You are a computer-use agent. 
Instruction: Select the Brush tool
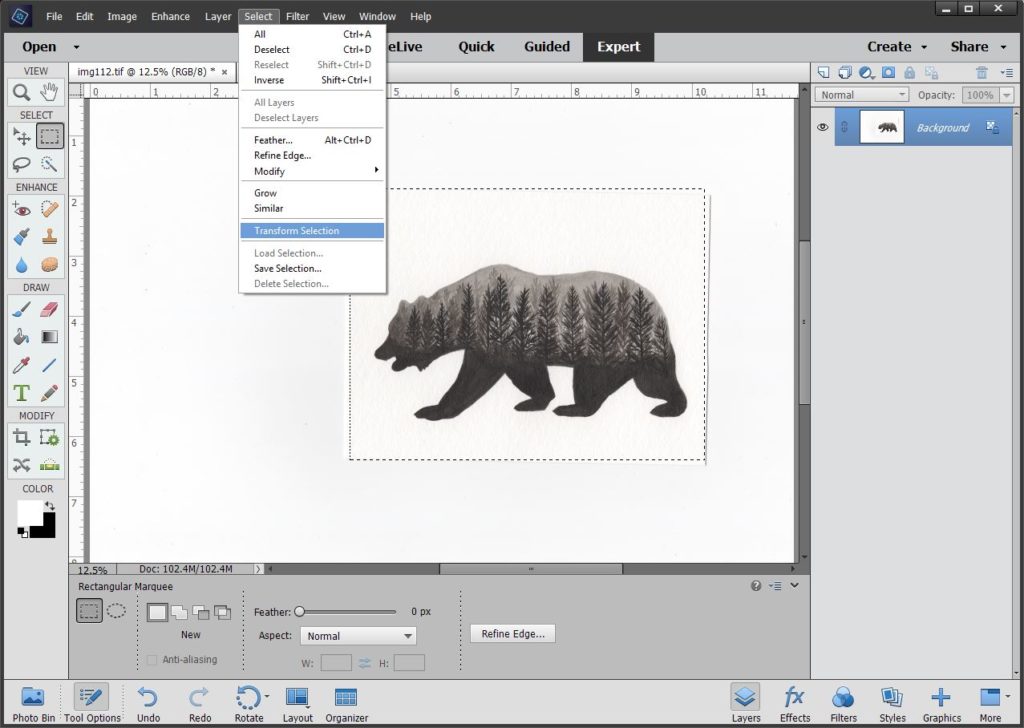pyautogui.click(x=22, y=309)
